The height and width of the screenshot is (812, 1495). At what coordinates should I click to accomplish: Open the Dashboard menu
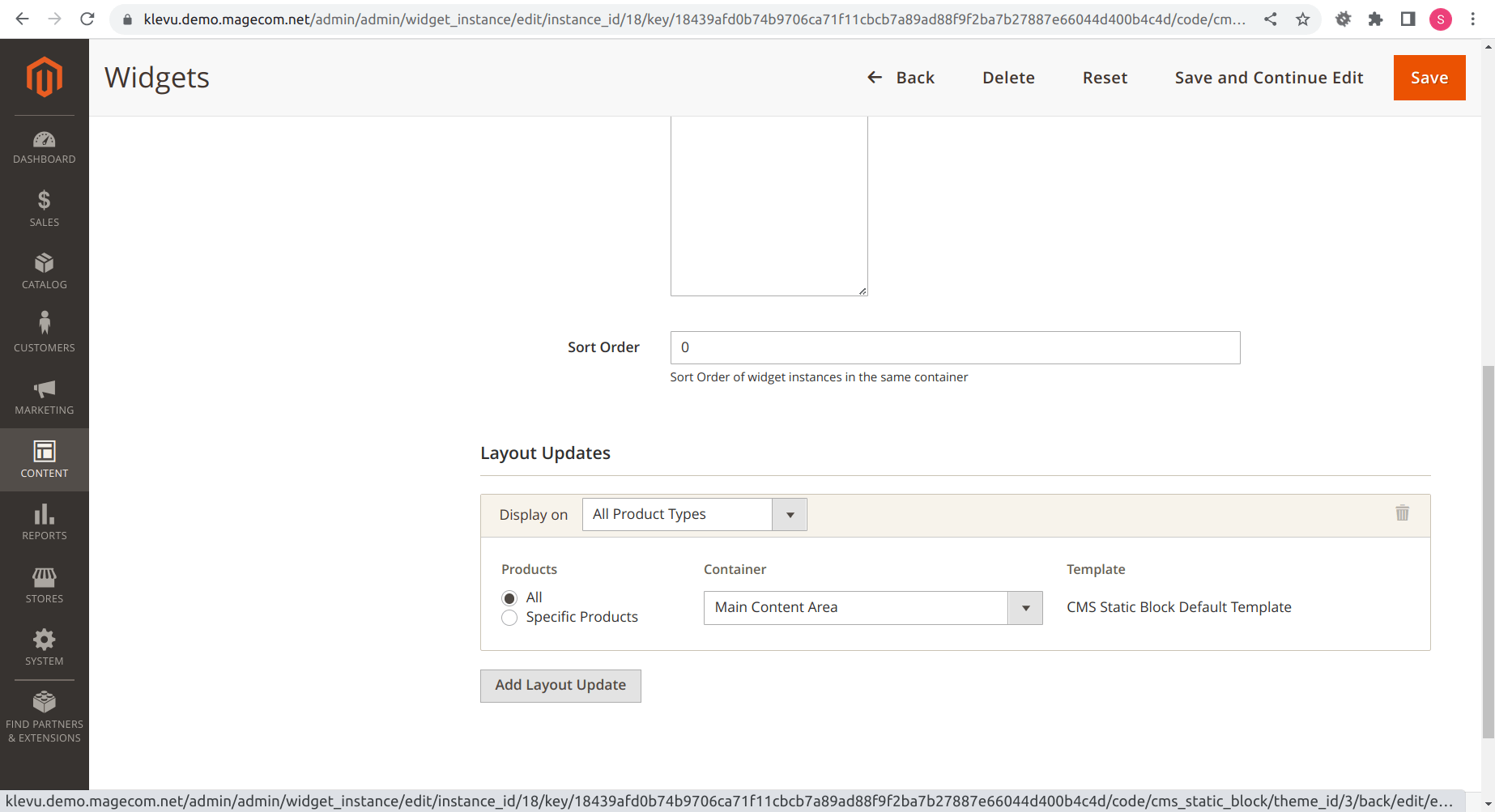[x=45, y=147]
